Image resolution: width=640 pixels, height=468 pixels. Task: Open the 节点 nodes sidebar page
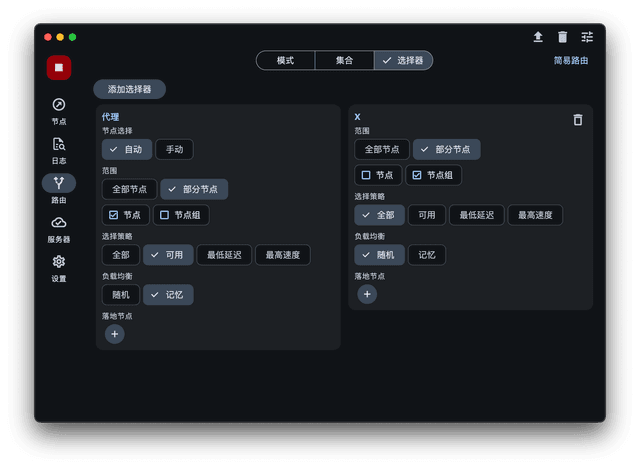[59, 111]
